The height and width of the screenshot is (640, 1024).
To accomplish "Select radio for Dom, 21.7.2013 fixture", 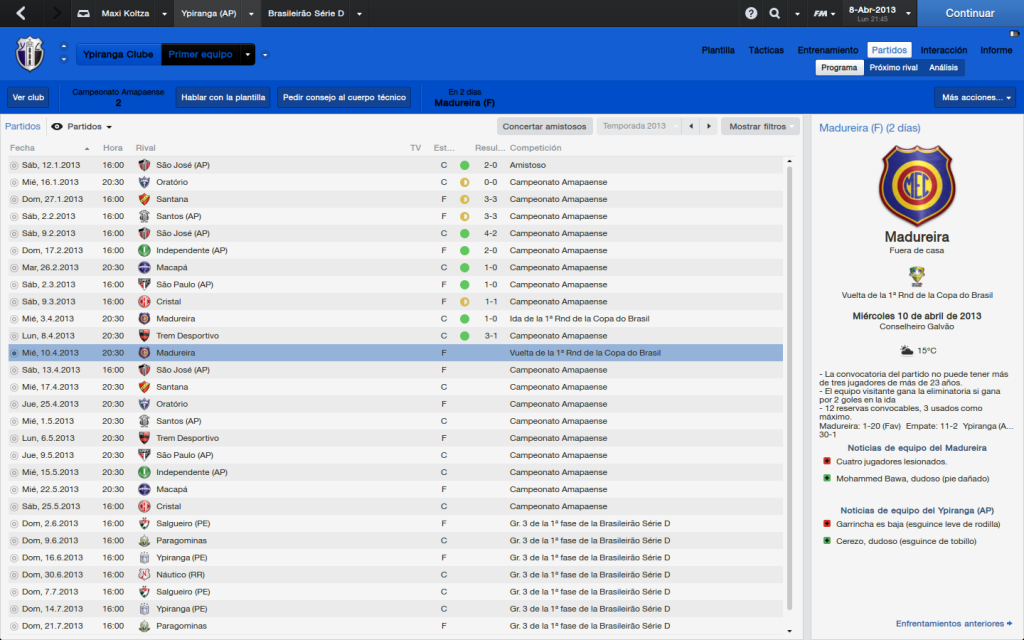I will tap(14, 626).
